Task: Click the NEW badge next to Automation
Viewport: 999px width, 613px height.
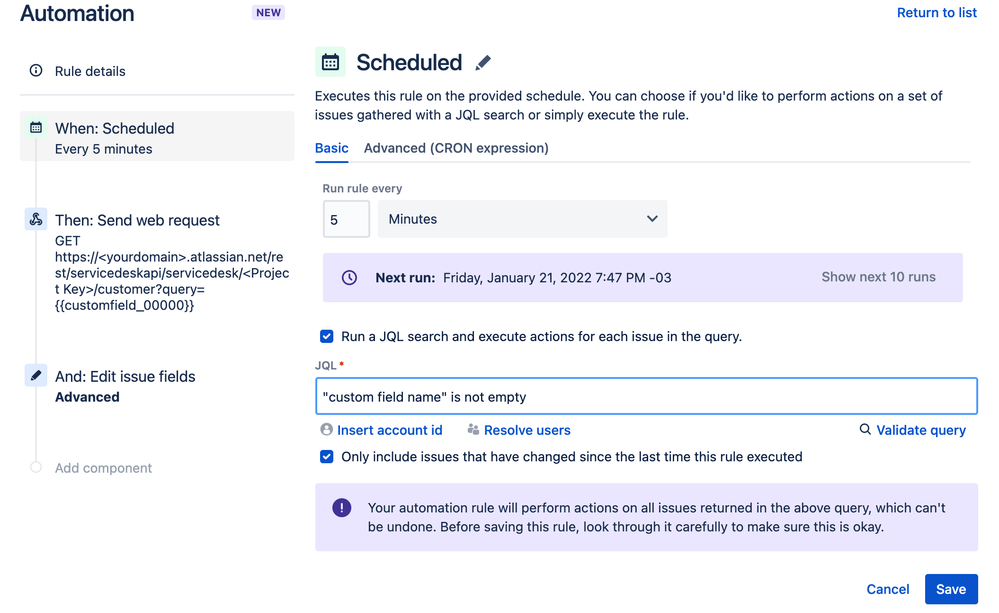Action: coord(268,13)
